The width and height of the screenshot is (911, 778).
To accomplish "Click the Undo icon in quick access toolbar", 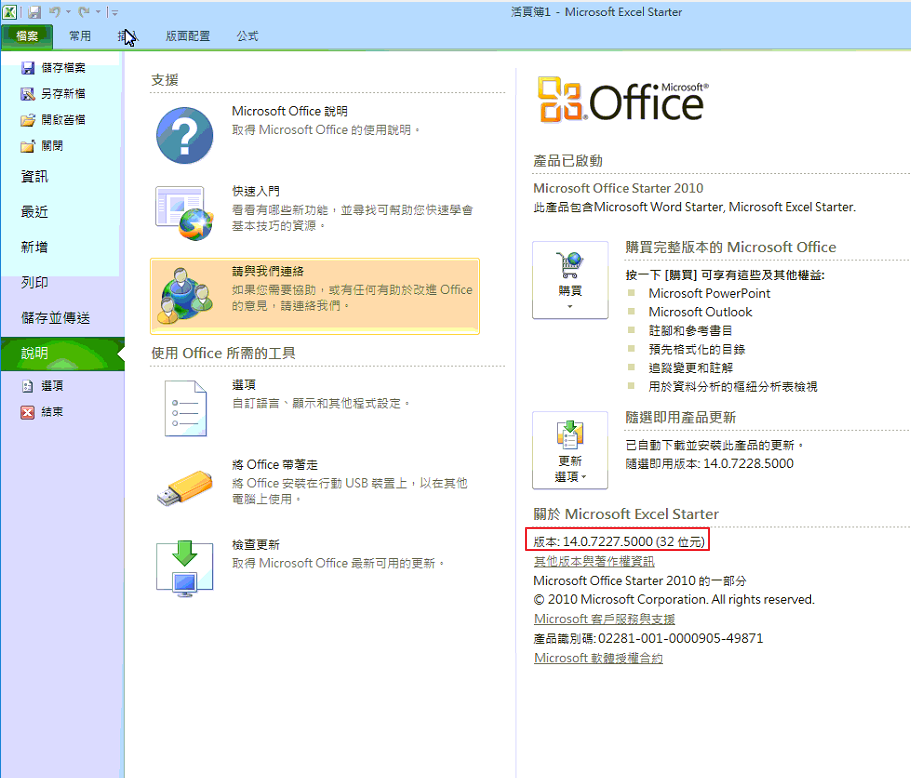I will click(54, 12).
